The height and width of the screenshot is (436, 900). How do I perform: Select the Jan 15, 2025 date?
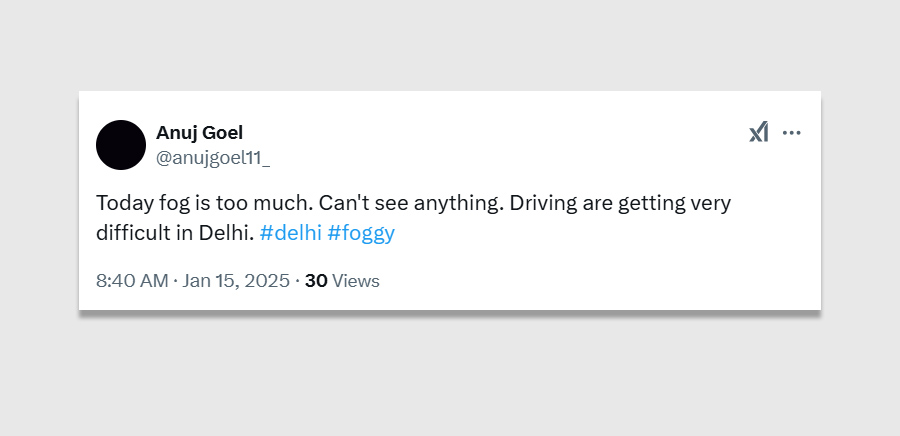(x=235, y=281)
